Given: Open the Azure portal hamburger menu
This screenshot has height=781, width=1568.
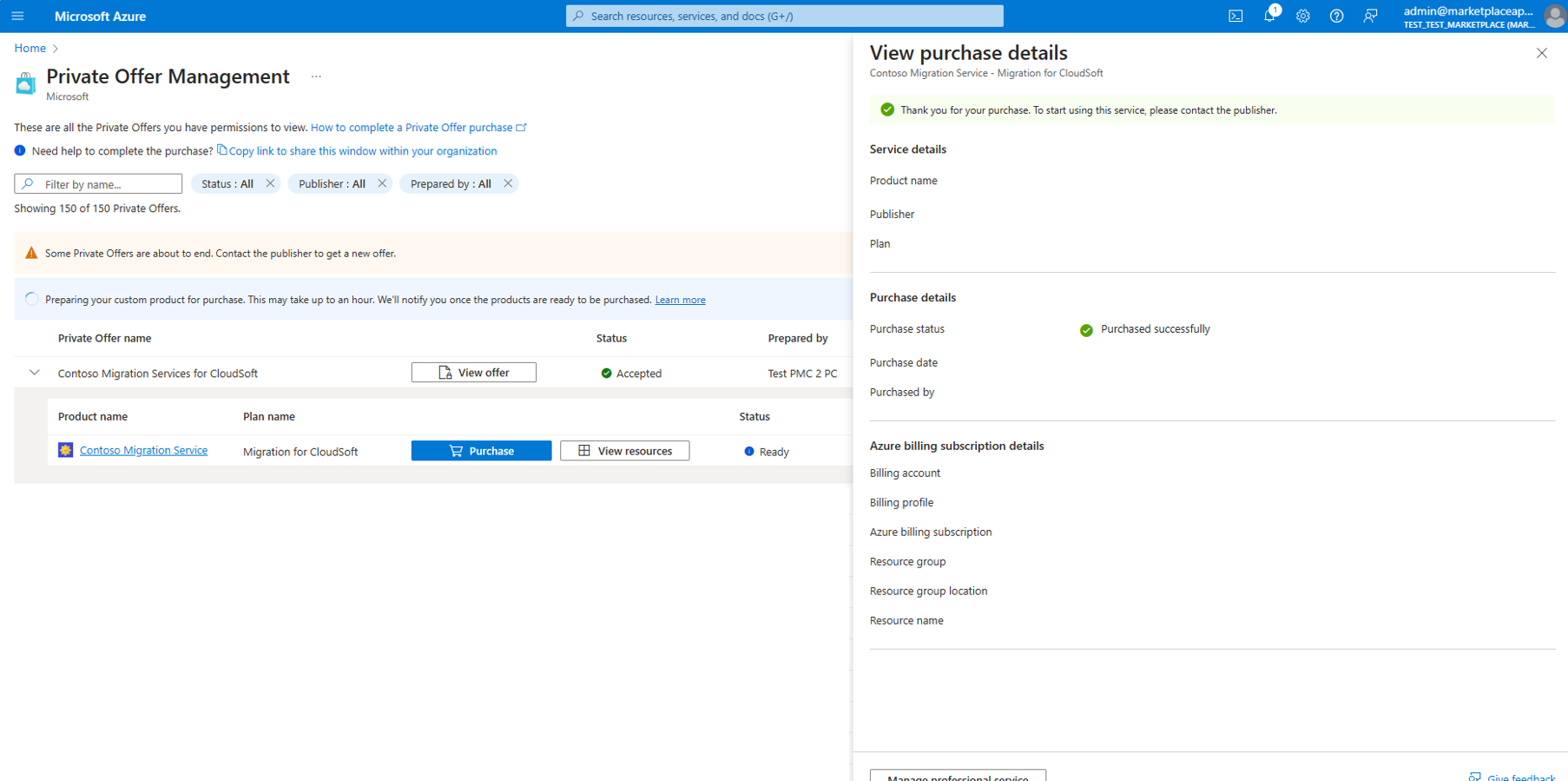Looking at the screenshot, I should click(x=17, y=16).
